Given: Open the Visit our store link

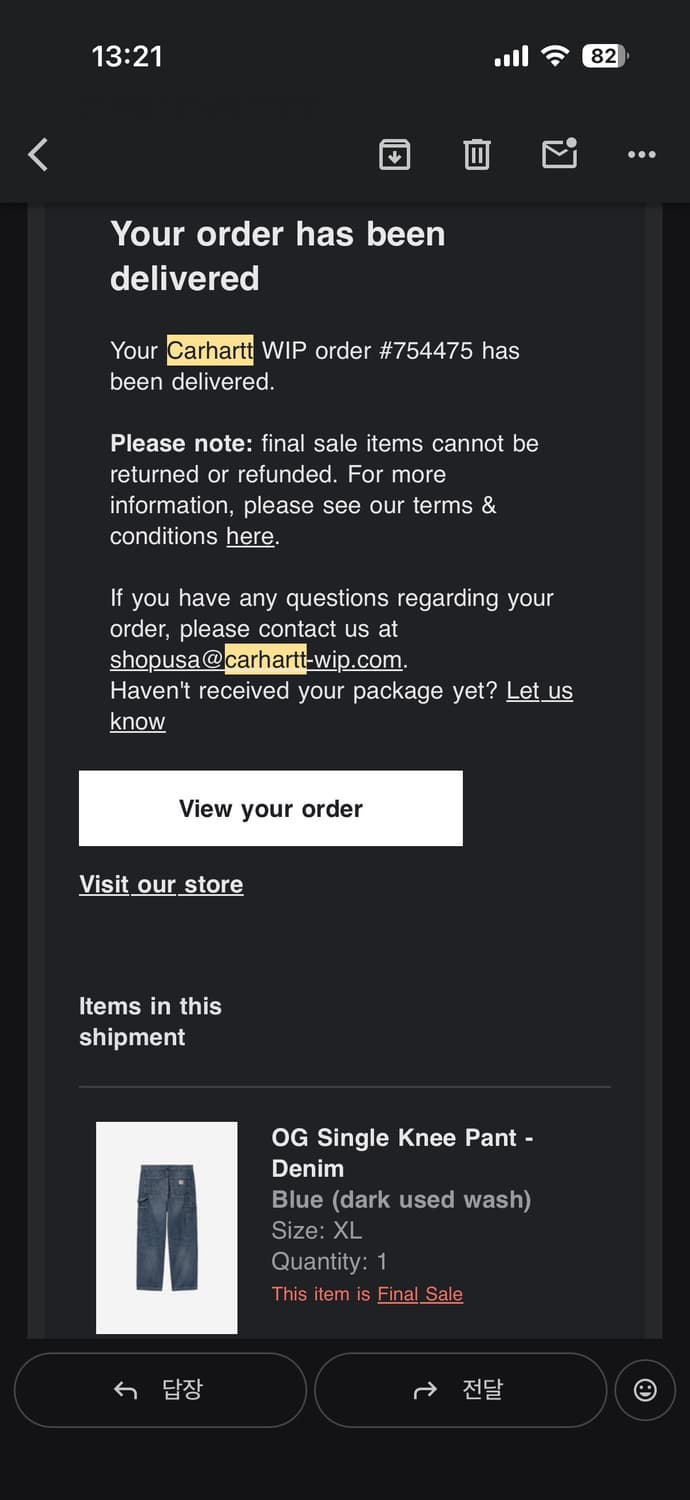Looking at the screenshot, I should tap(161, 884).
